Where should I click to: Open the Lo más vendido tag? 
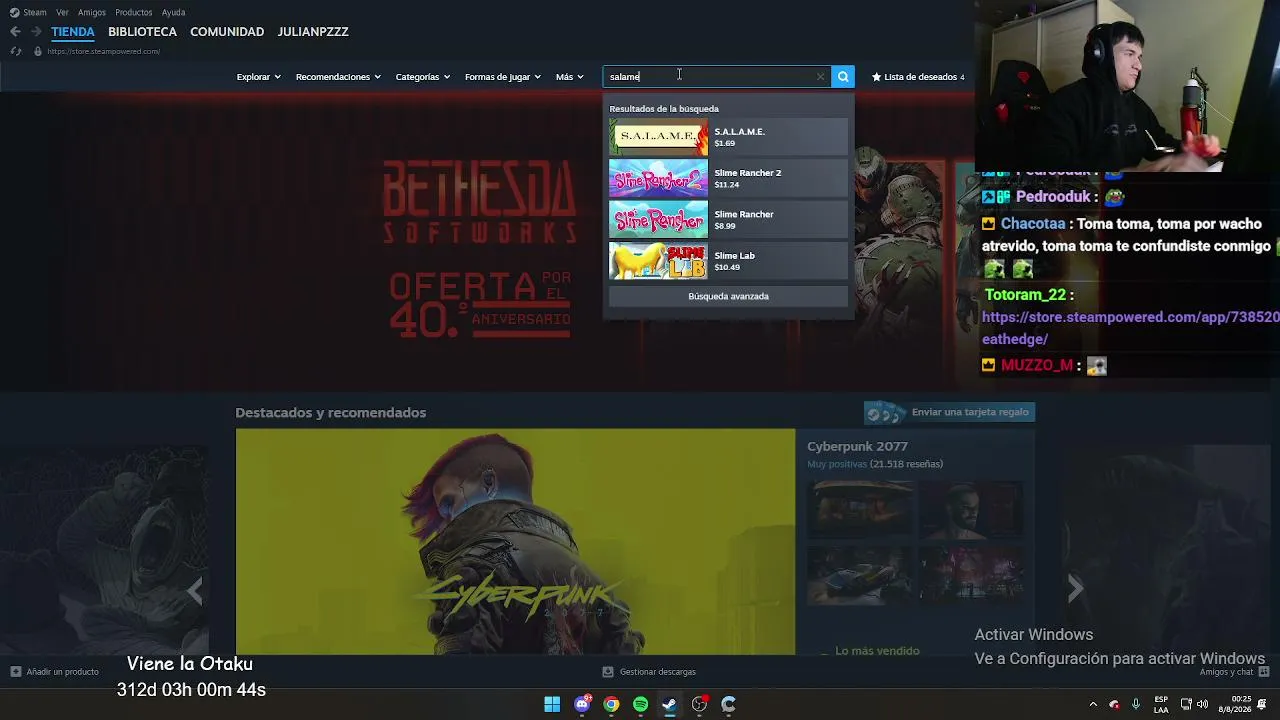[x=877, y=651]
